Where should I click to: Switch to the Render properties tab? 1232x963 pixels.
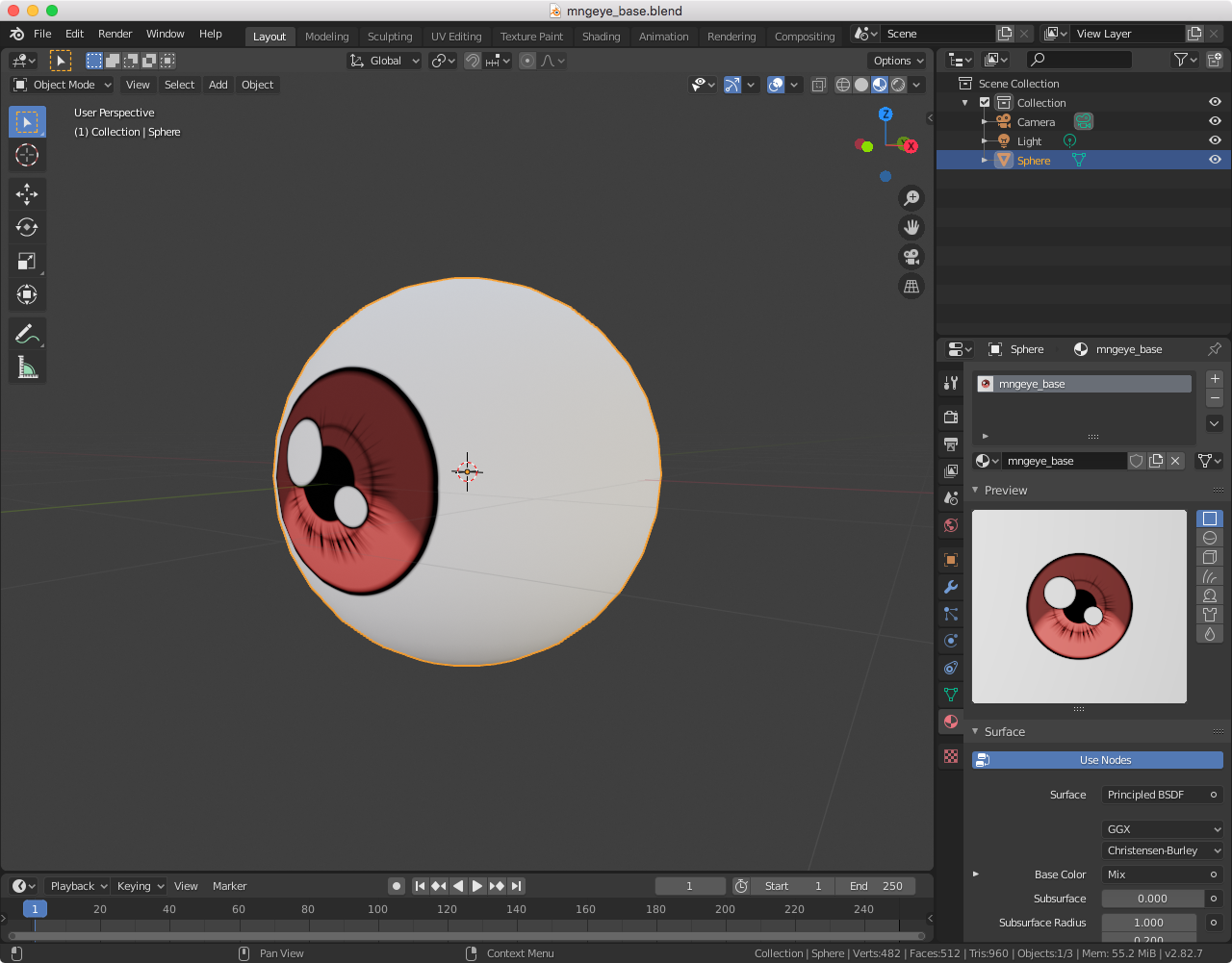tap(951, 417)
